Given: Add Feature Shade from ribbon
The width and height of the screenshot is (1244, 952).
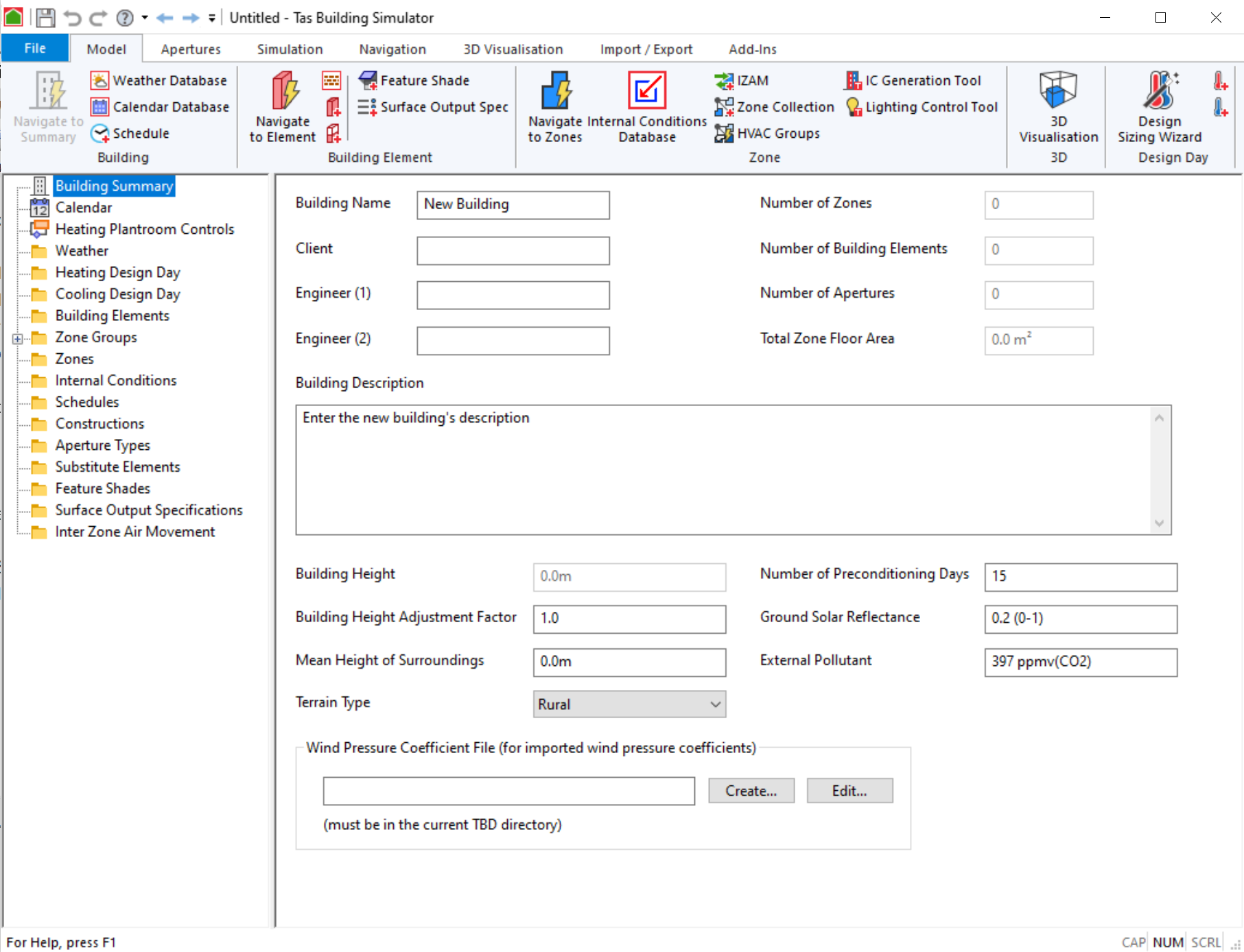Looking at the screenshot, I should pos(414,80).
